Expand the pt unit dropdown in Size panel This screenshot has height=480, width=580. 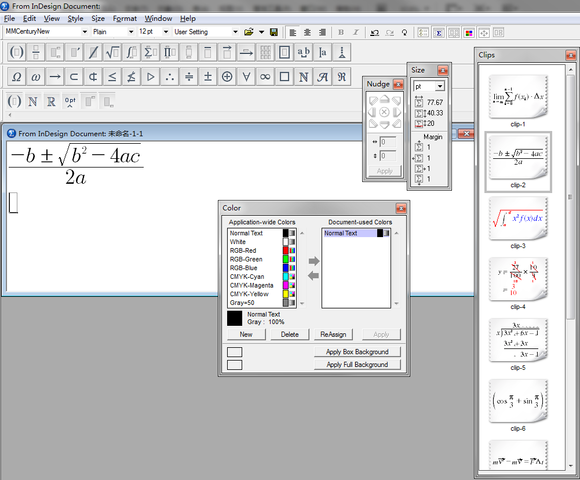coord(439,87)
